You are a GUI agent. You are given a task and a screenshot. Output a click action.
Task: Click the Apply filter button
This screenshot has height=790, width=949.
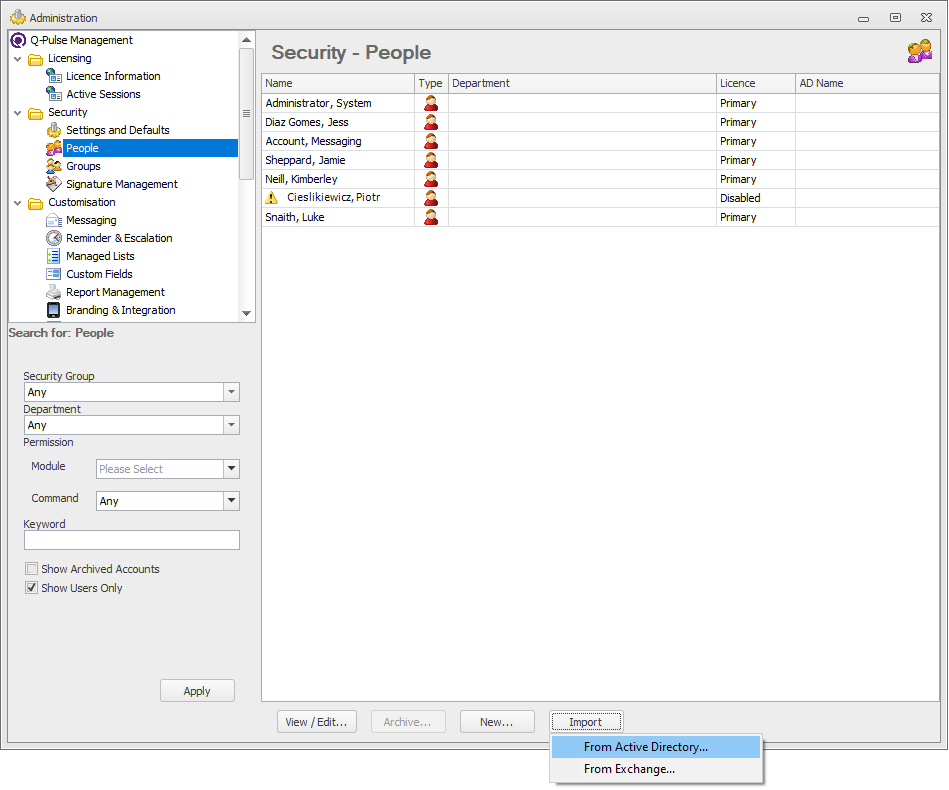click(197, 691)
